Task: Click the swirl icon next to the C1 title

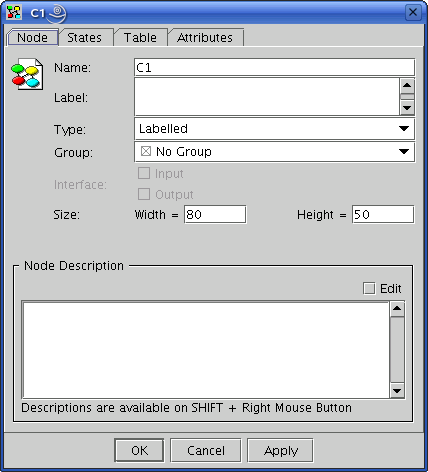Action: click(57, 14)
